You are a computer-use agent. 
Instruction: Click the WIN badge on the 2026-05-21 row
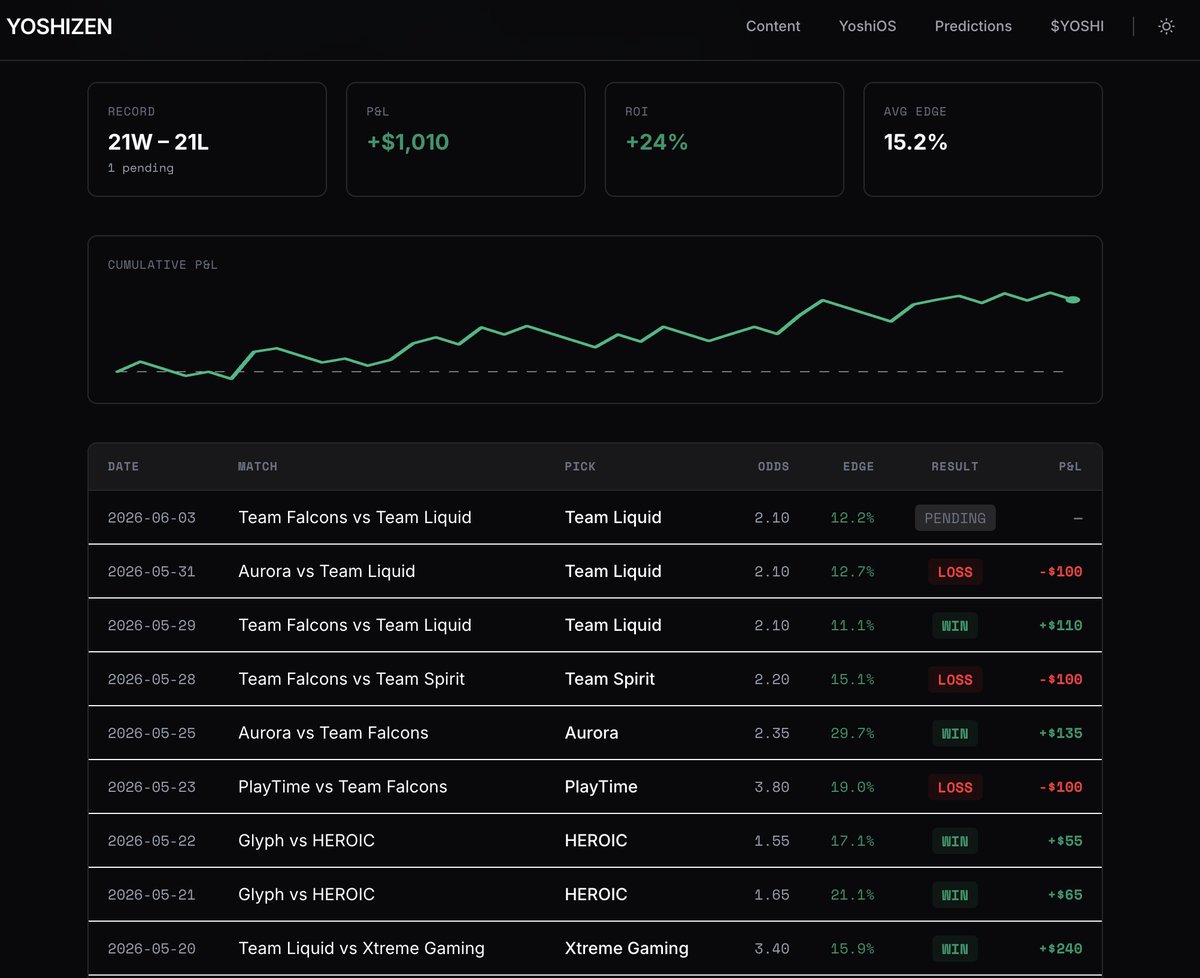[x=955, y=896]
